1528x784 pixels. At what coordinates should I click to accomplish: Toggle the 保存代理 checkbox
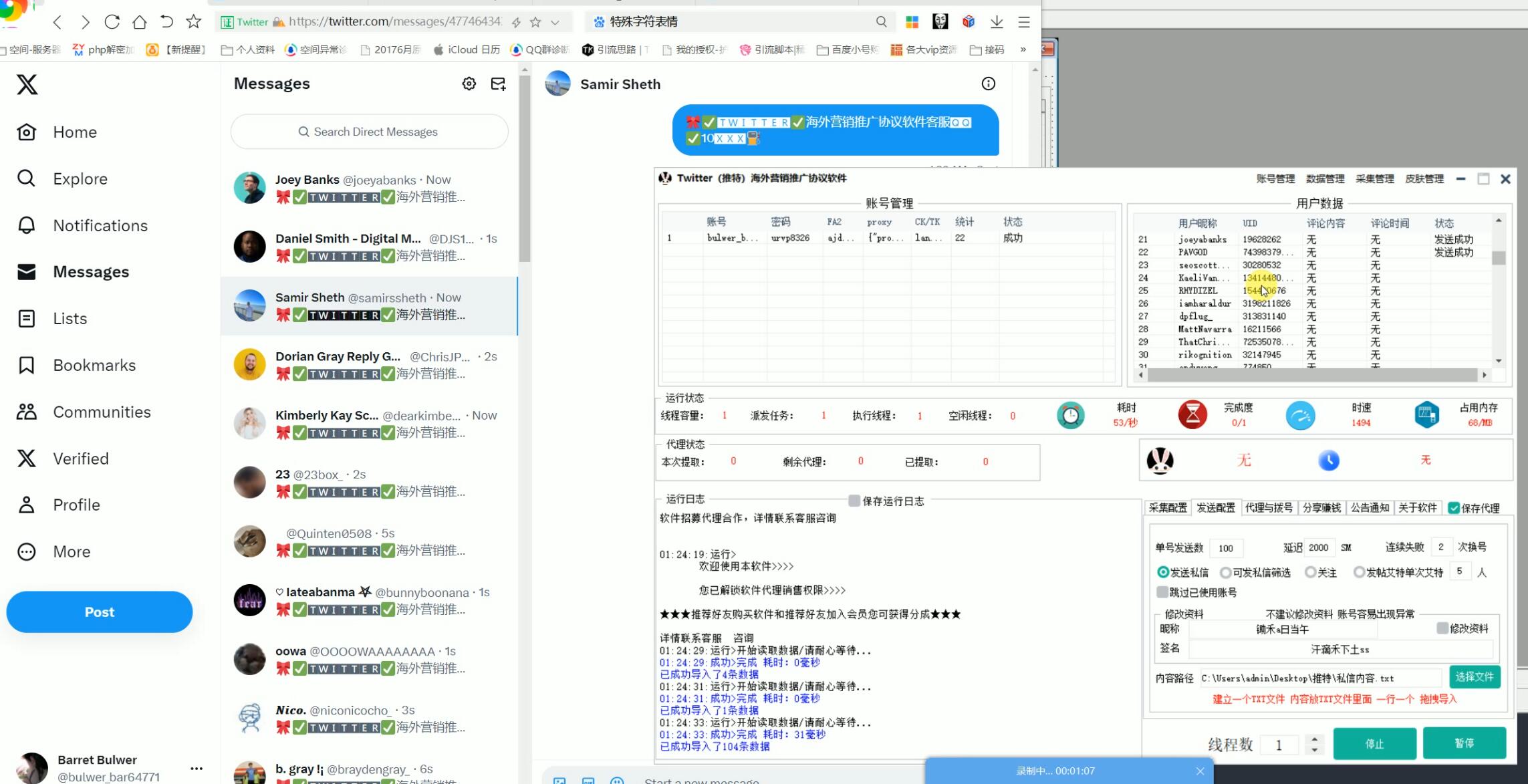point(1453,508)
